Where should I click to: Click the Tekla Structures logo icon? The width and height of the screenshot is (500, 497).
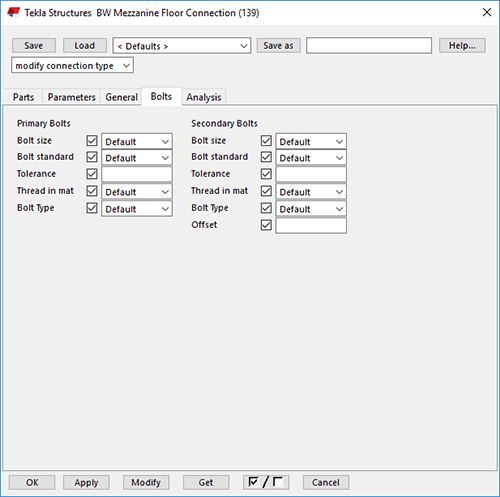tap(14, 13)
